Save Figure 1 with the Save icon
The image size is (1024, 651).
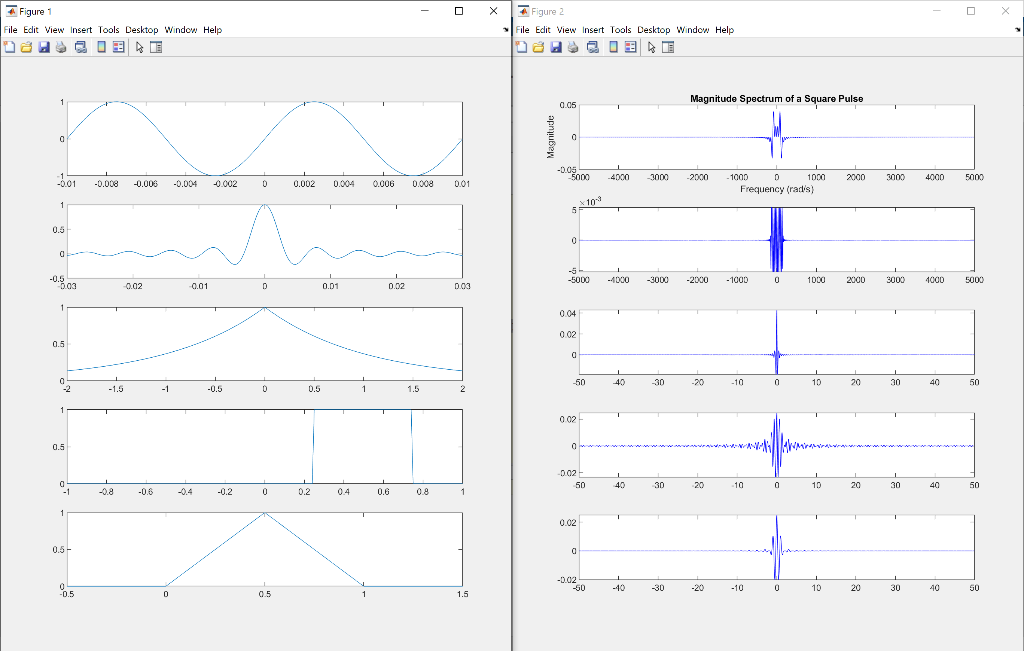pyautogui.click(x=44, y=47)
